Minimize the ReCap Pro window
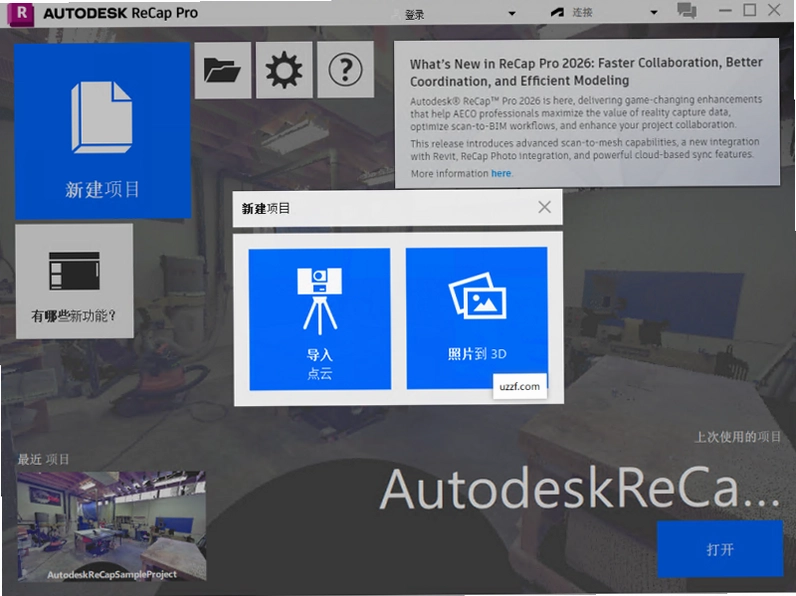This screenshot has height=596, width=796. pyautogui.click(x=725, y=10)
